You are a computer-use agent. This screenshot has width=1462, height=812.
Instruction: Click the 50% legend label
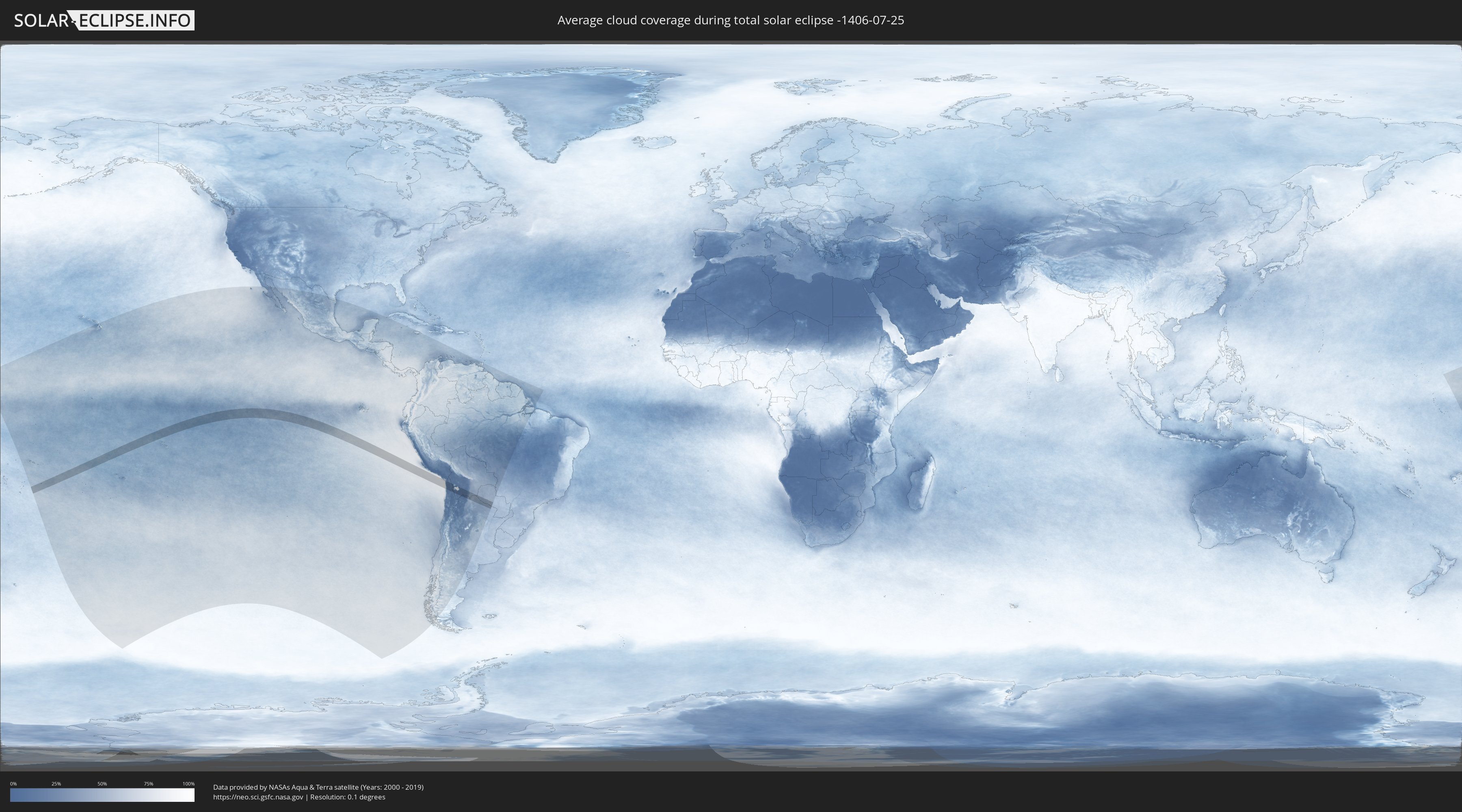102,784
